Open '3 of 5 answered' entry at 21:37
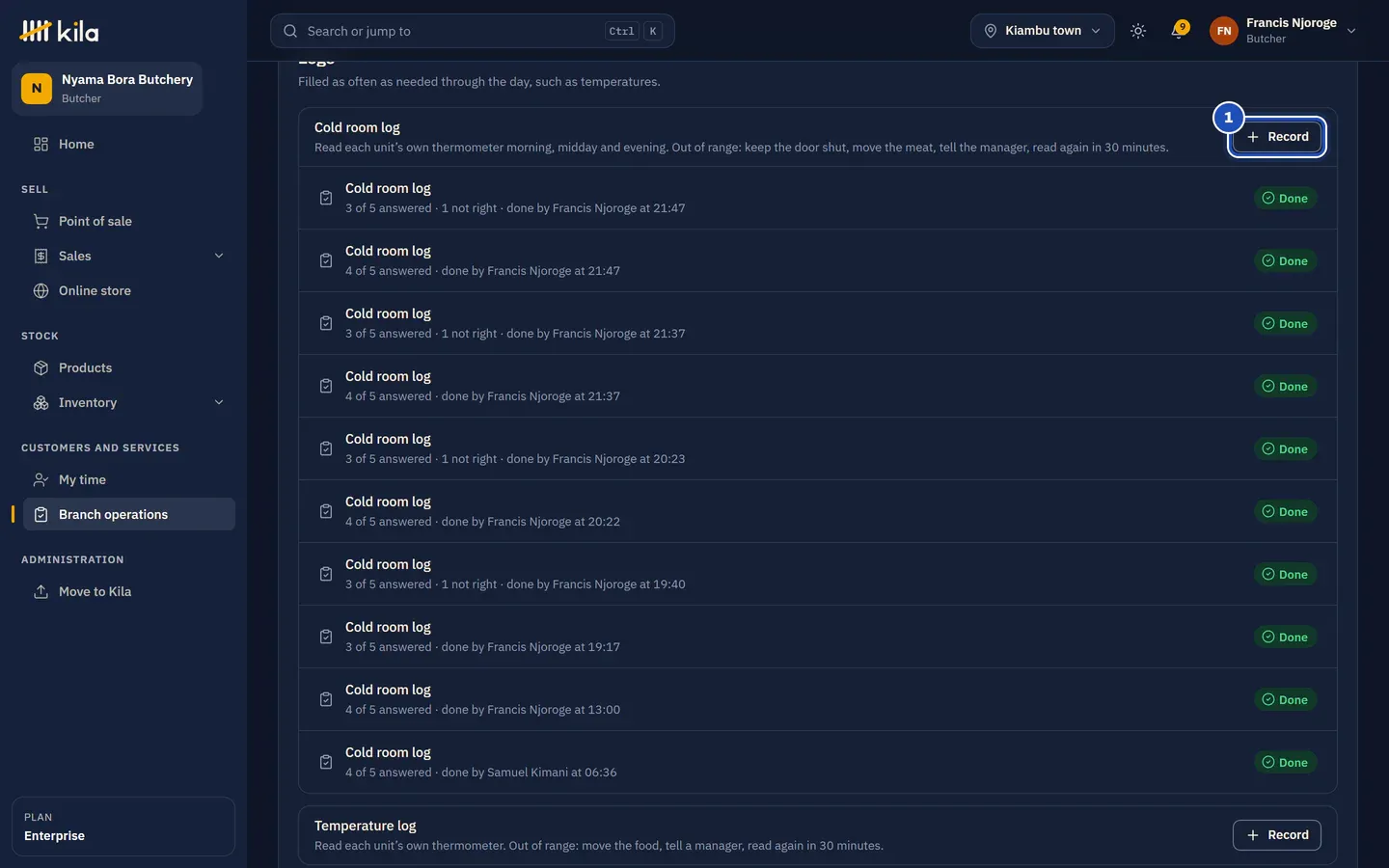Viewport: 1389px width, 868px height. click(818, 323)
